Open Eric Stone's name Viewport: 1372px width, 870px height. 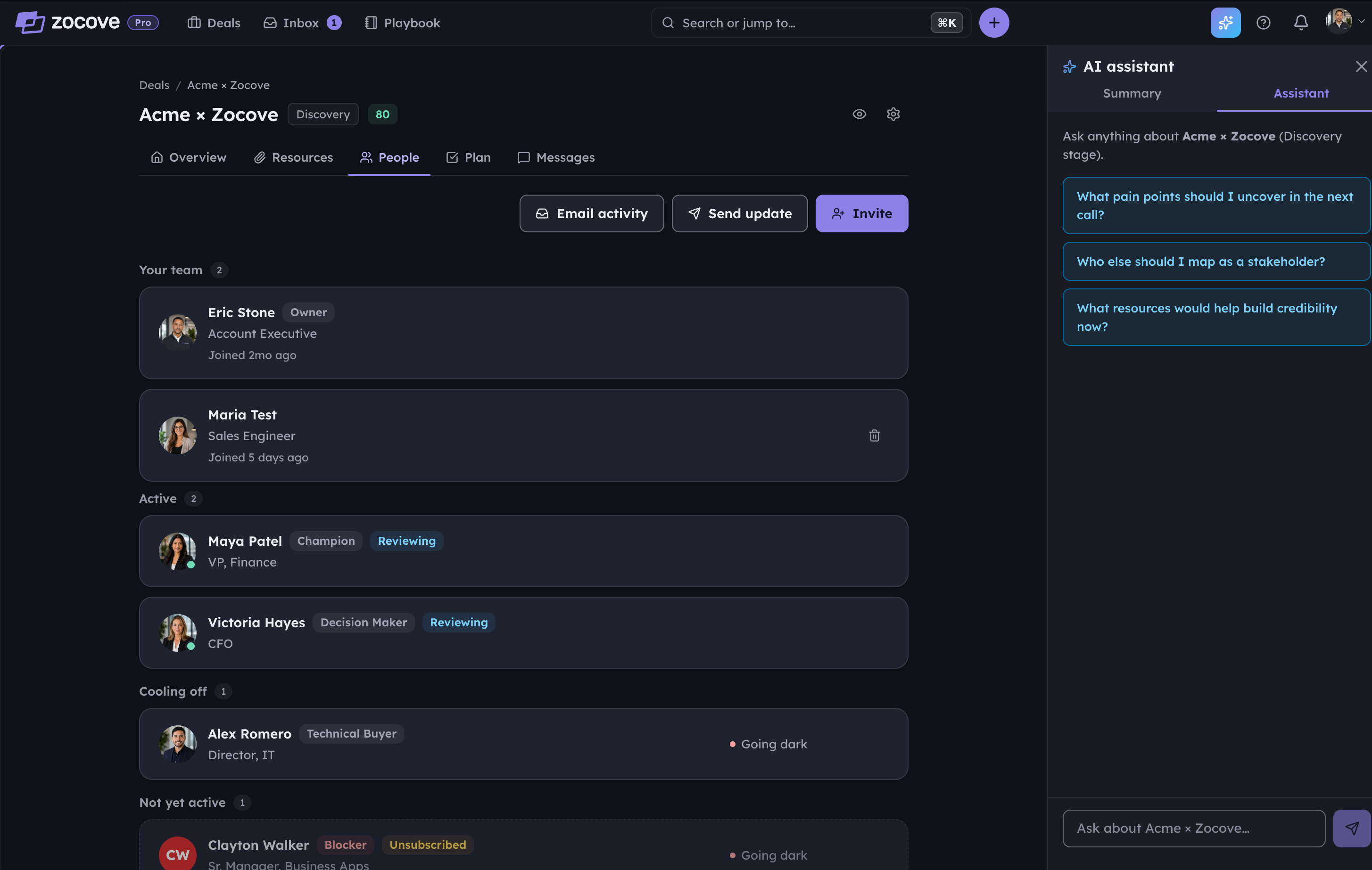pyautogui.click(x=241, y=312)
